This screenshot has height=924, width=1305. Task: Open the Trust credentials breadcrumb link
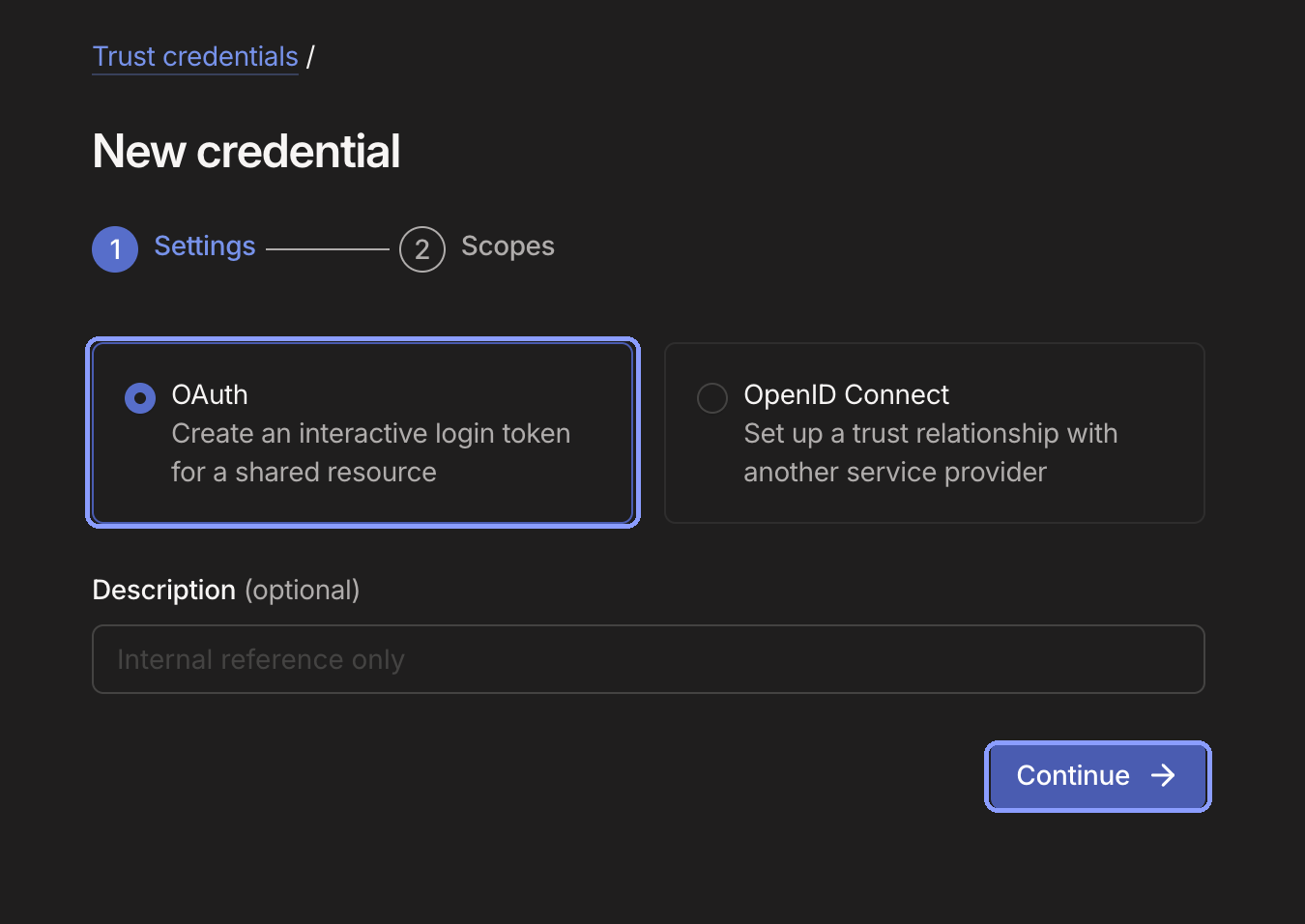point(195,57)
